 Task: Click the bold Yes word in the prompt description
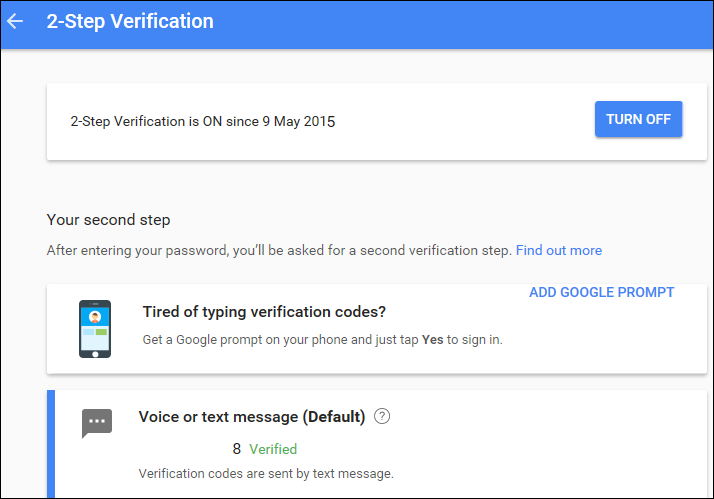coord(432,340)
